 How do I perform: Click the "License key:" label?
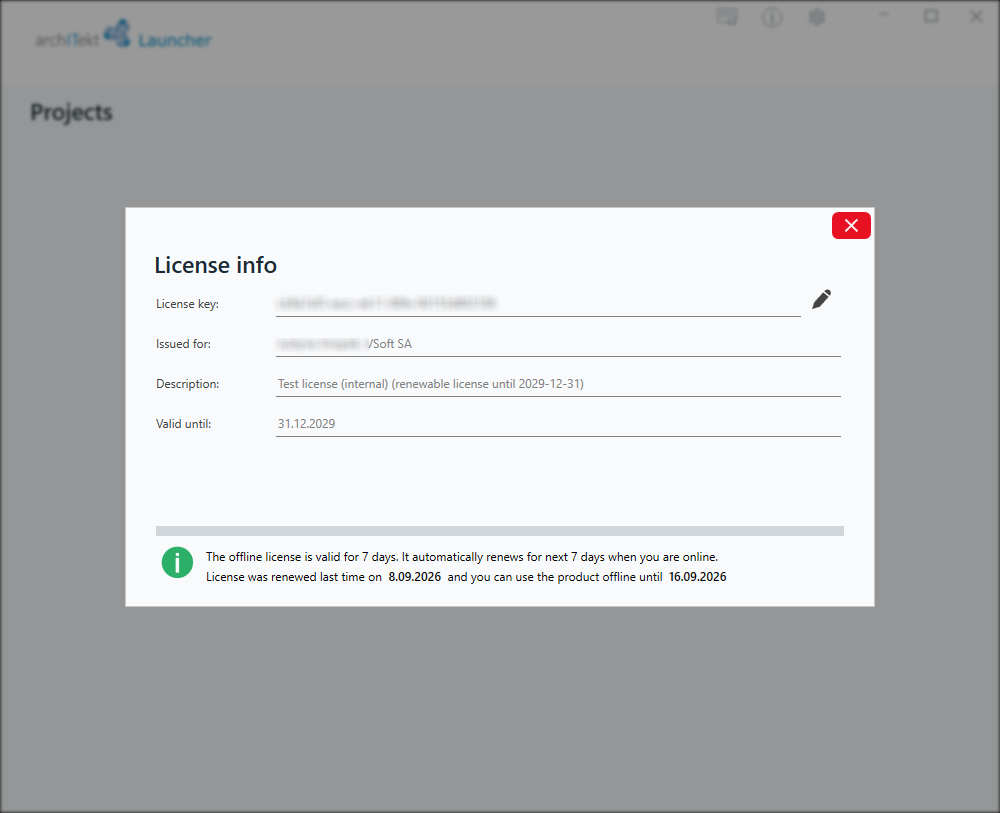click(188, 304)
